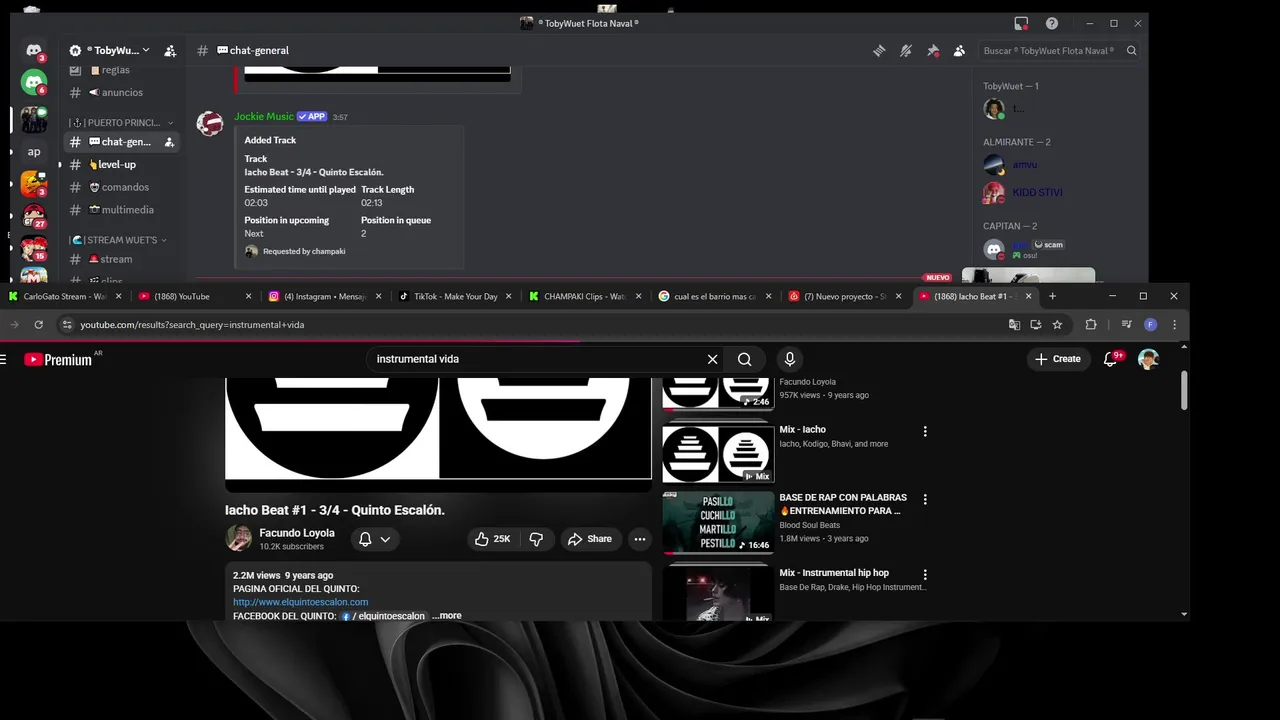Click search magnifier in Discord search box
This screenshot has width=1280, height=720.
[1132, 50]
